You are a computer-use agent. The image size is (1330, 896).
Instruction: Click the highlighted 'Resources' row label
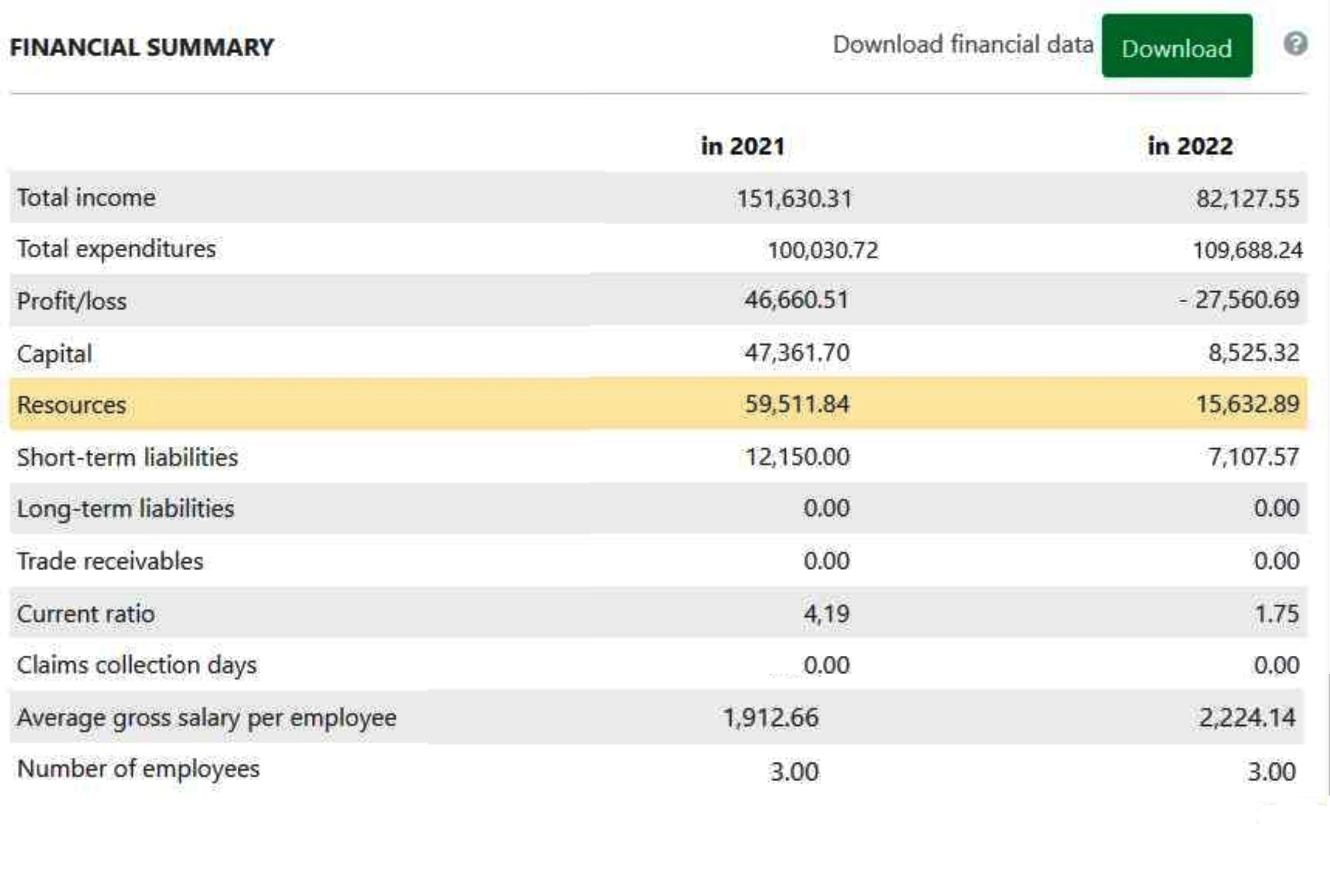tap(71, 405)
